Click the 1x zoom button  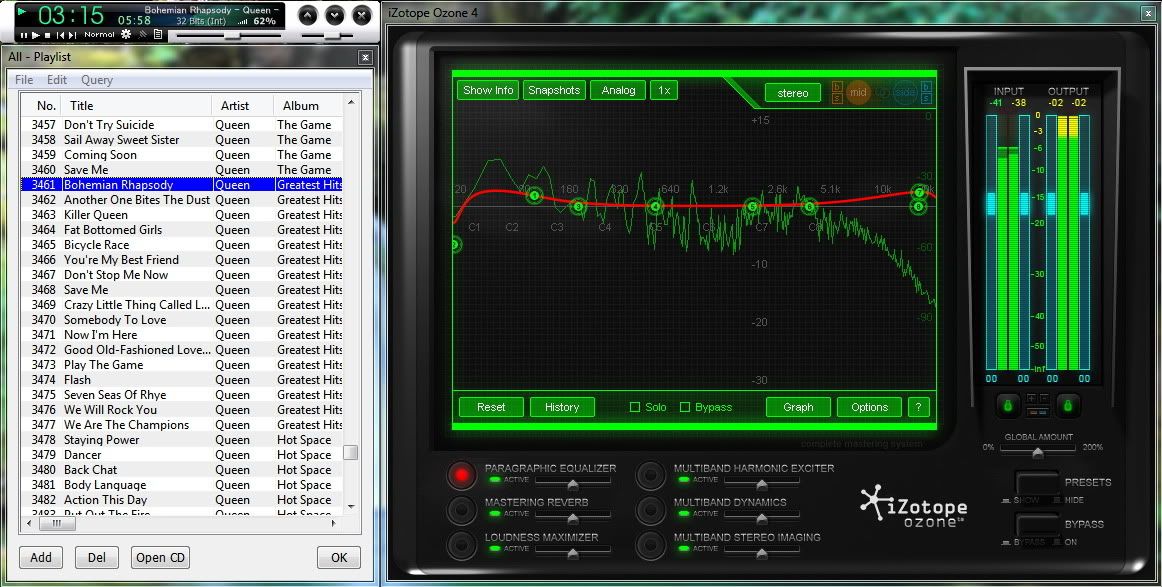pyautogui.click(x=664, y=90)
